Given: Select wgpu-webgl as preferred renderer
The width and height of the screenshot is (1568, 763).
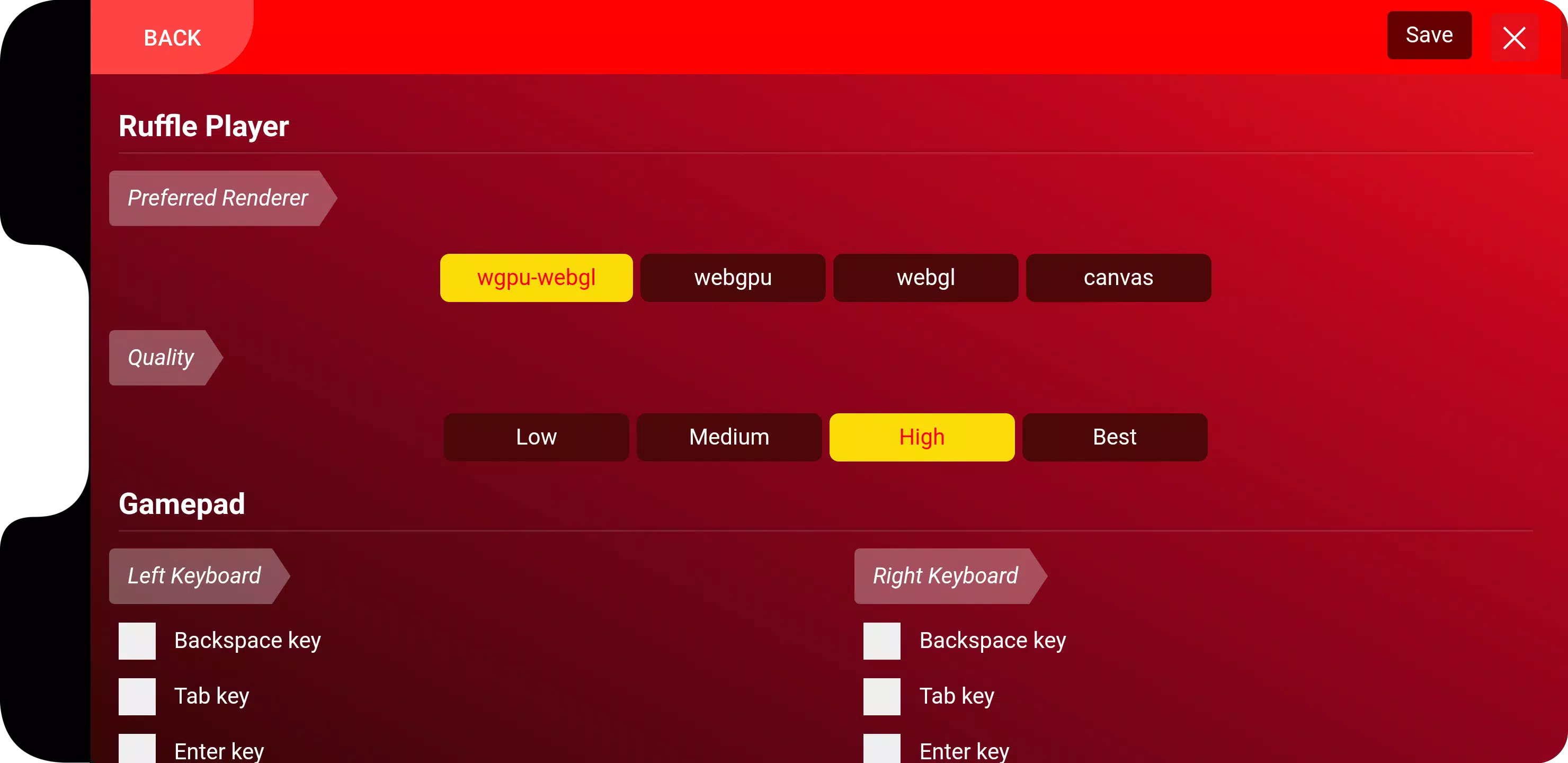Looking at the screenshot, I should pyautogui.click(x=537, y=277).
